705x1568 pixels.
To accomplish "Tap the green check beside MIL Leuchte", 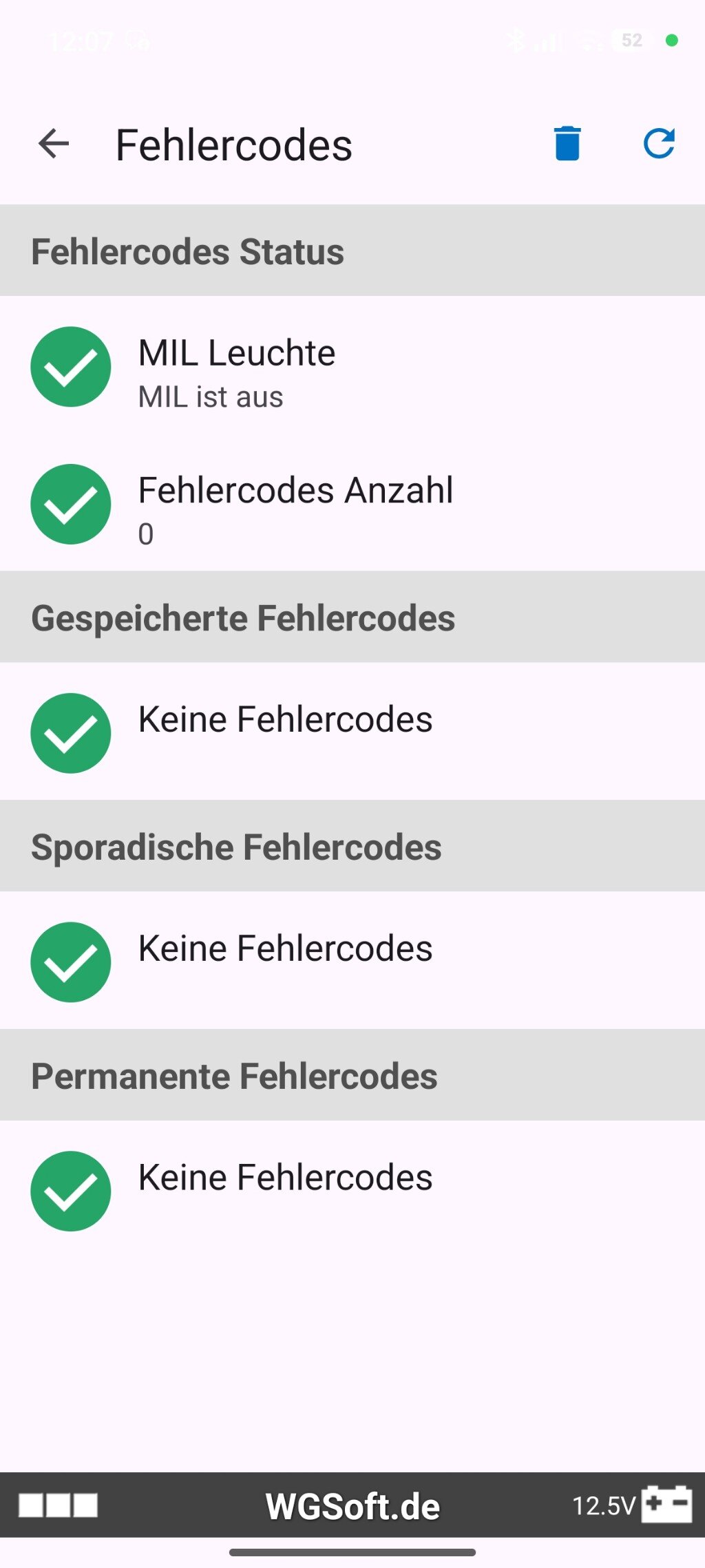I will point(71,367).
